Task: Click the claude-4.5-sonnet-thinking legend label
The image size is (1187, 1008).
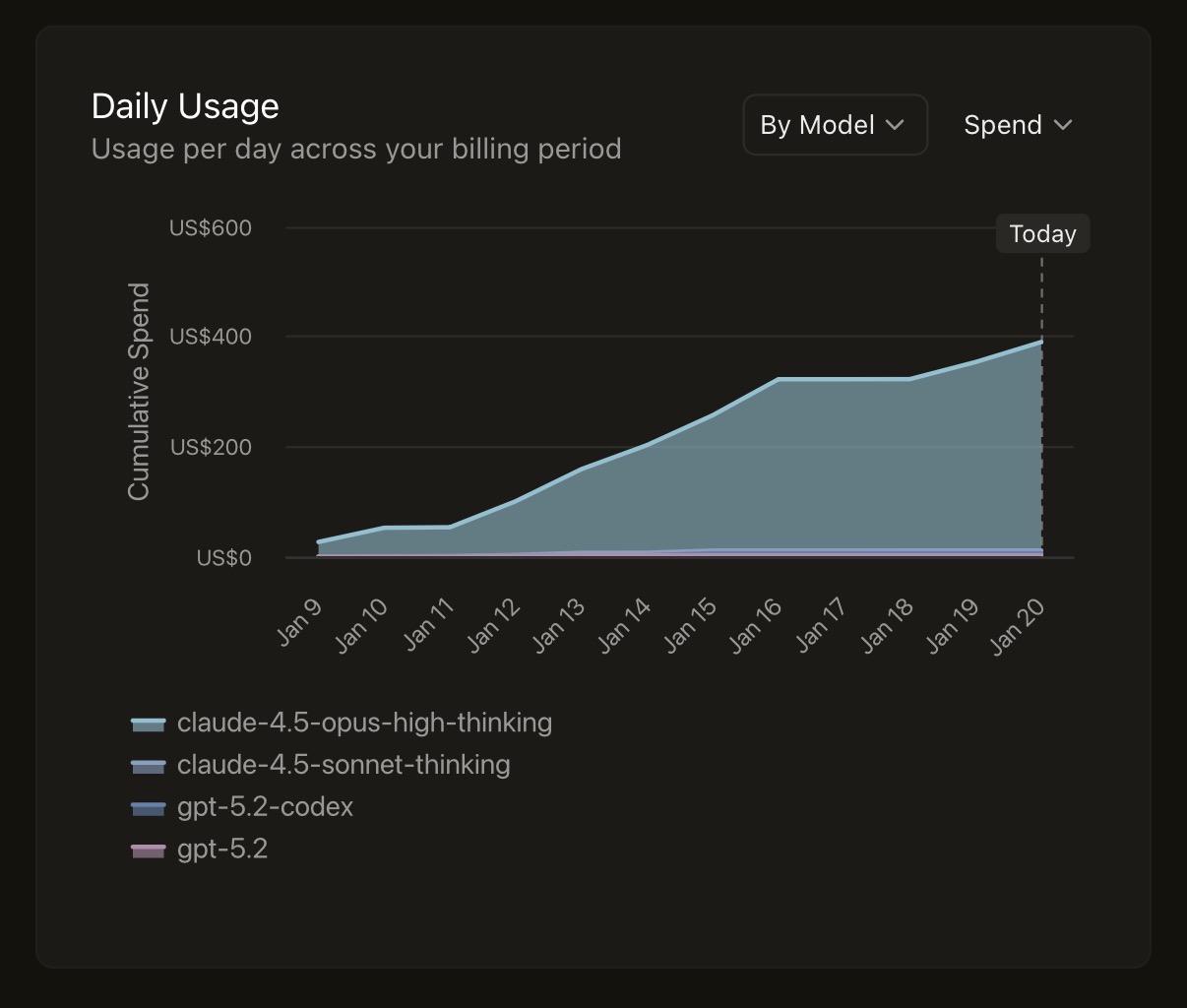Action: tap(344, 765)
